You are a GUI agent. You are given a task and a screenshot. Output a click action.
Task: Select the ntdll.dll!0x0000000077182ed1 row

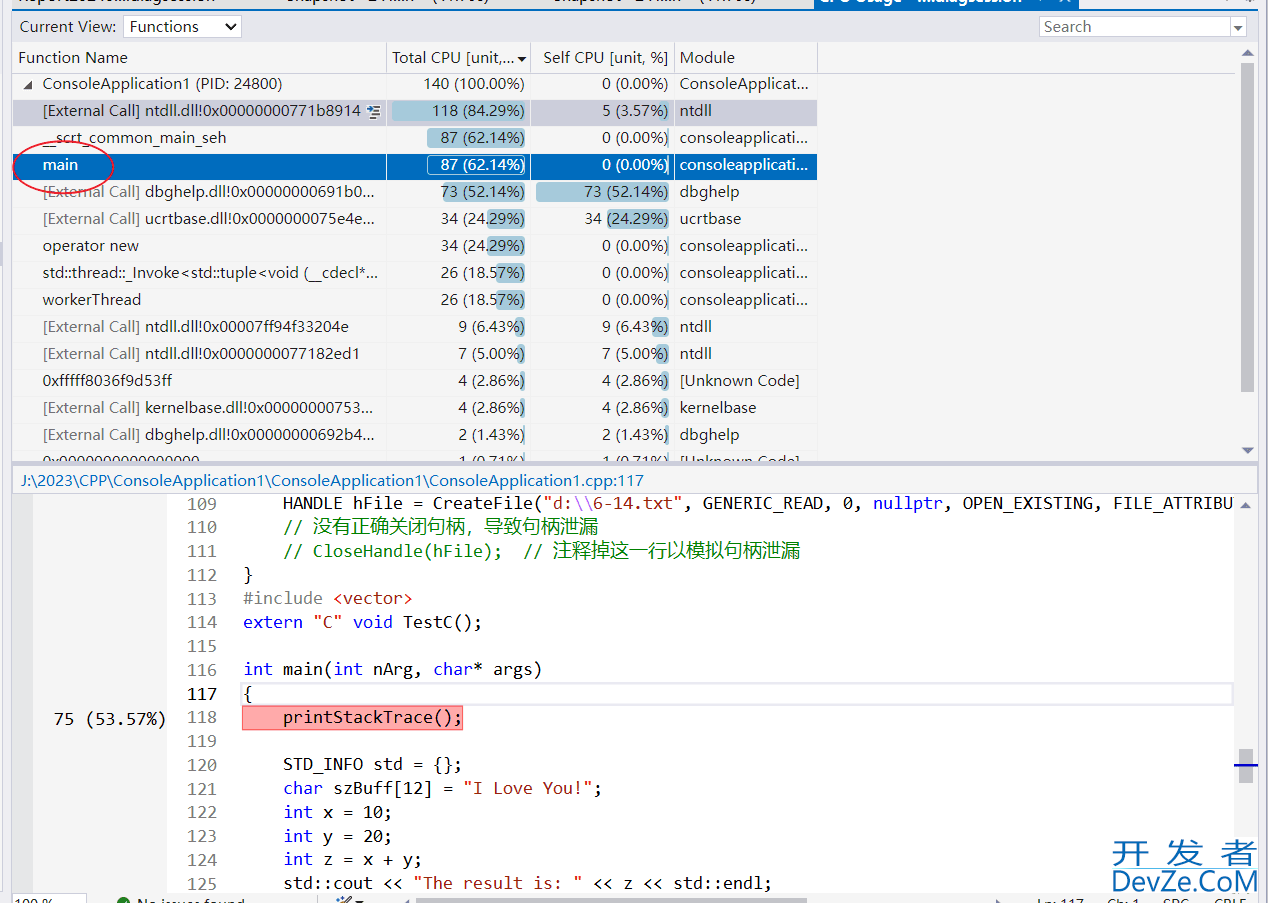click(415, 354)
